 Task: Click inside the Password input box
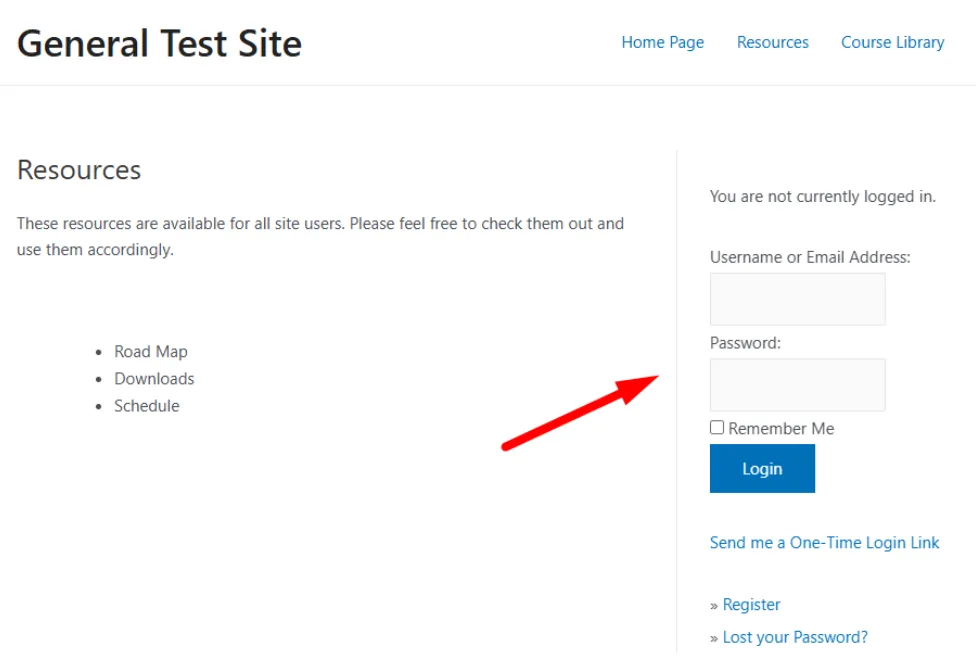(x=797, y=385)
